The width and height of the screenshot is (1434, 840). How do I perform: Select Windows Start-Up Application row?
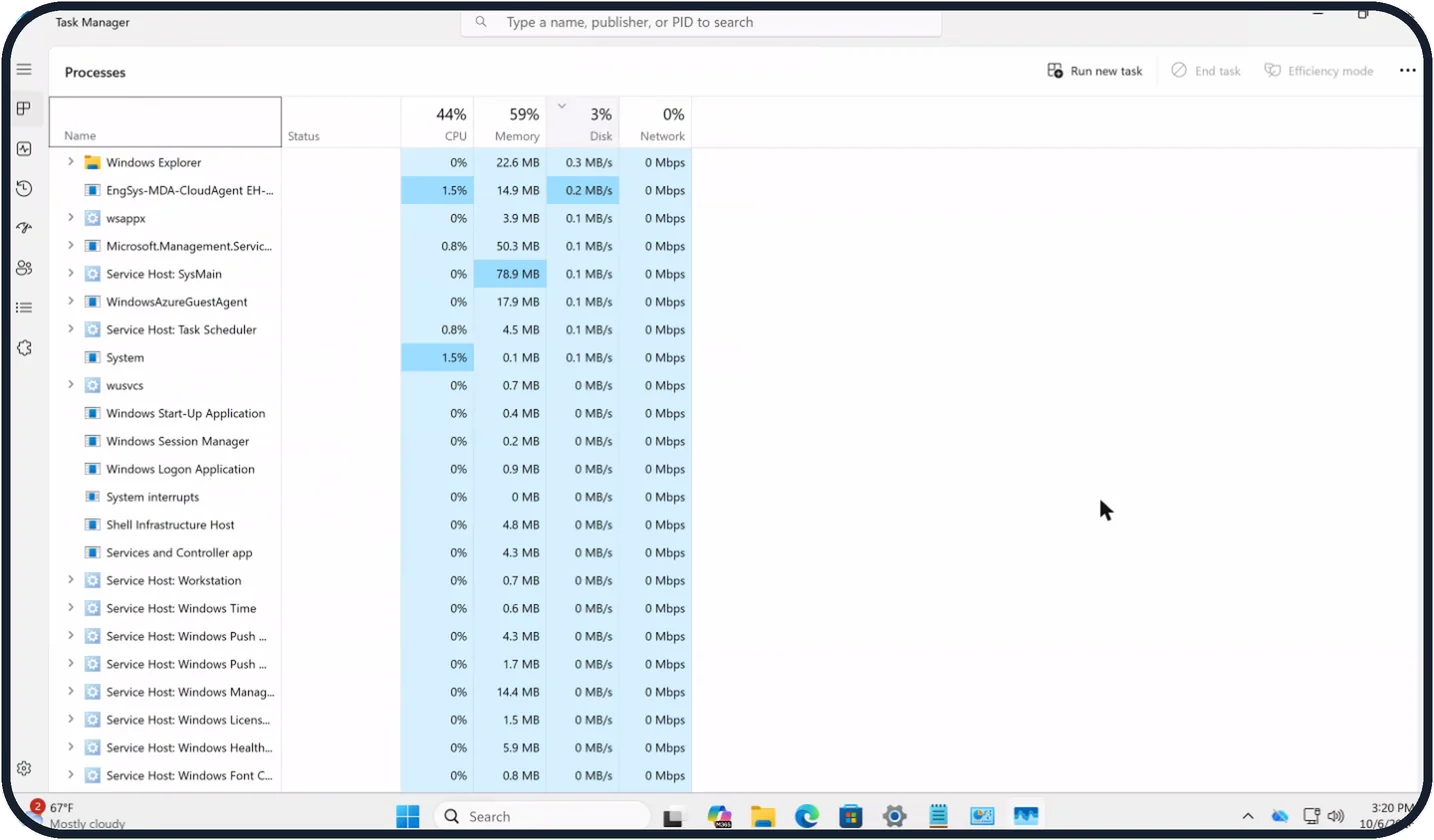point(370,413)
